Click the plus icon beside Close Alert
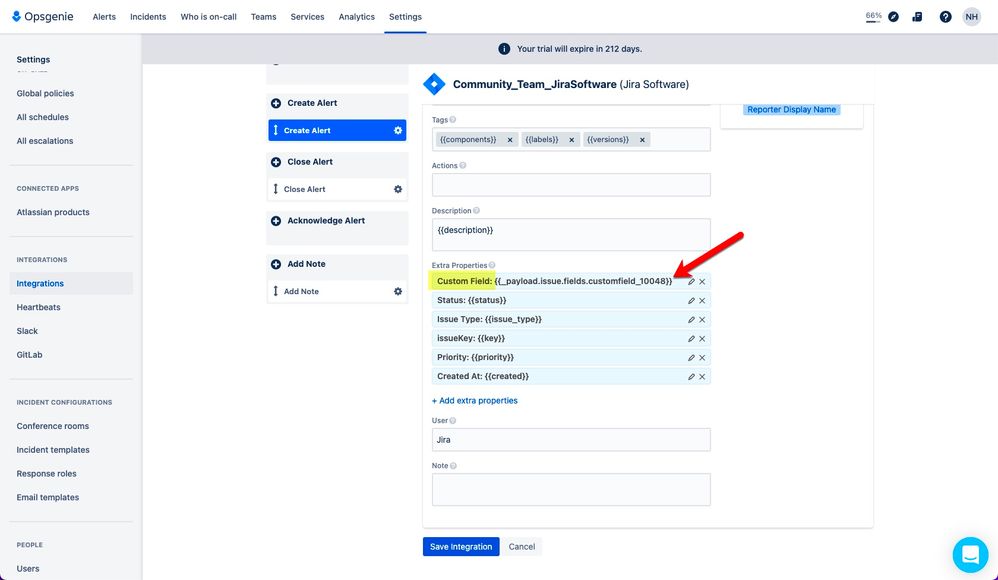Viewport: 998px width, 580px height. pos(276,162)
